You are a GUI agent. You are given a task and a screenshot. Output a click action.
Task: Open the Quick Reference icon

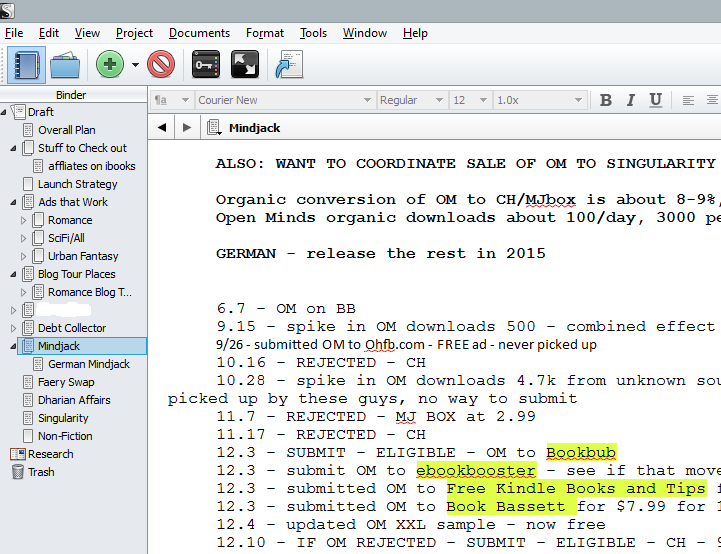coord(290,65)
